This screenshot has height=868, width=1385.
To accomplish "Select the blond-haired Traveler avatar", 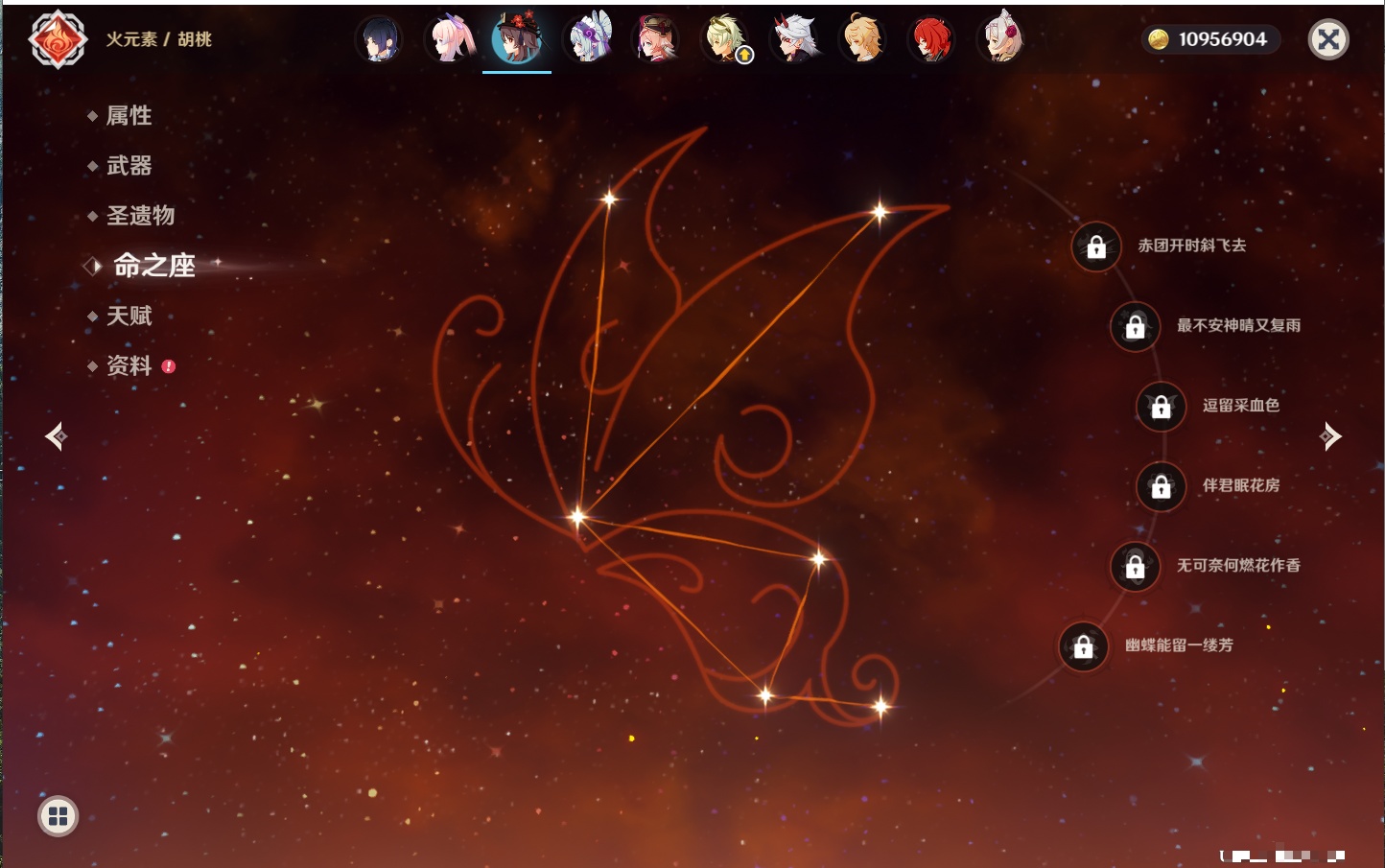I will pyautogui.click(x=862, y=39).
